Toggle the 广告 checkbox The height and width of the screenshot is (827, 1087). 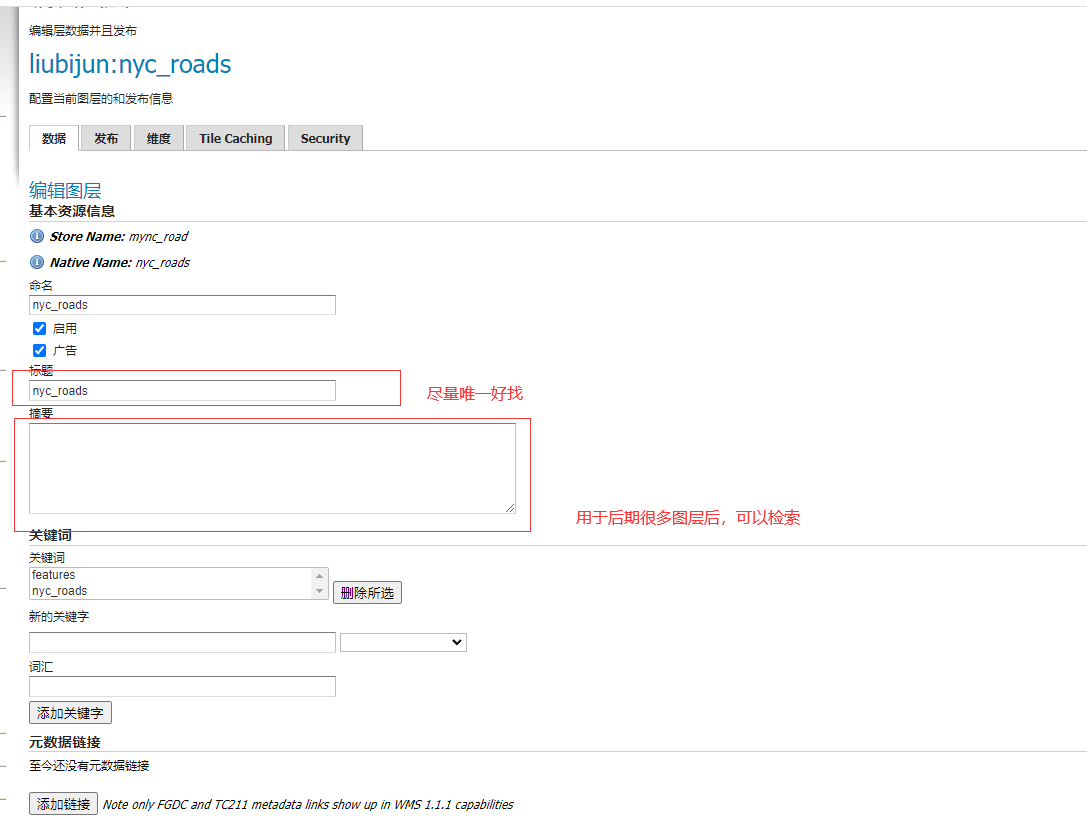pos(40,351)
